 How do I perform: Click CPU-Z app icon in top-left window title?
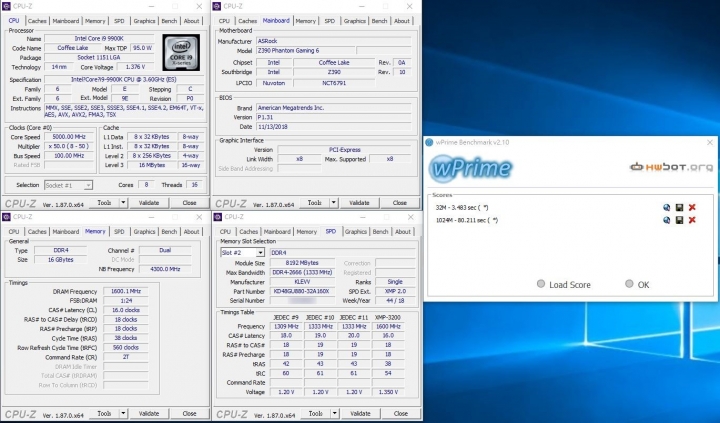pyautogui.click(x=6, y=6)
